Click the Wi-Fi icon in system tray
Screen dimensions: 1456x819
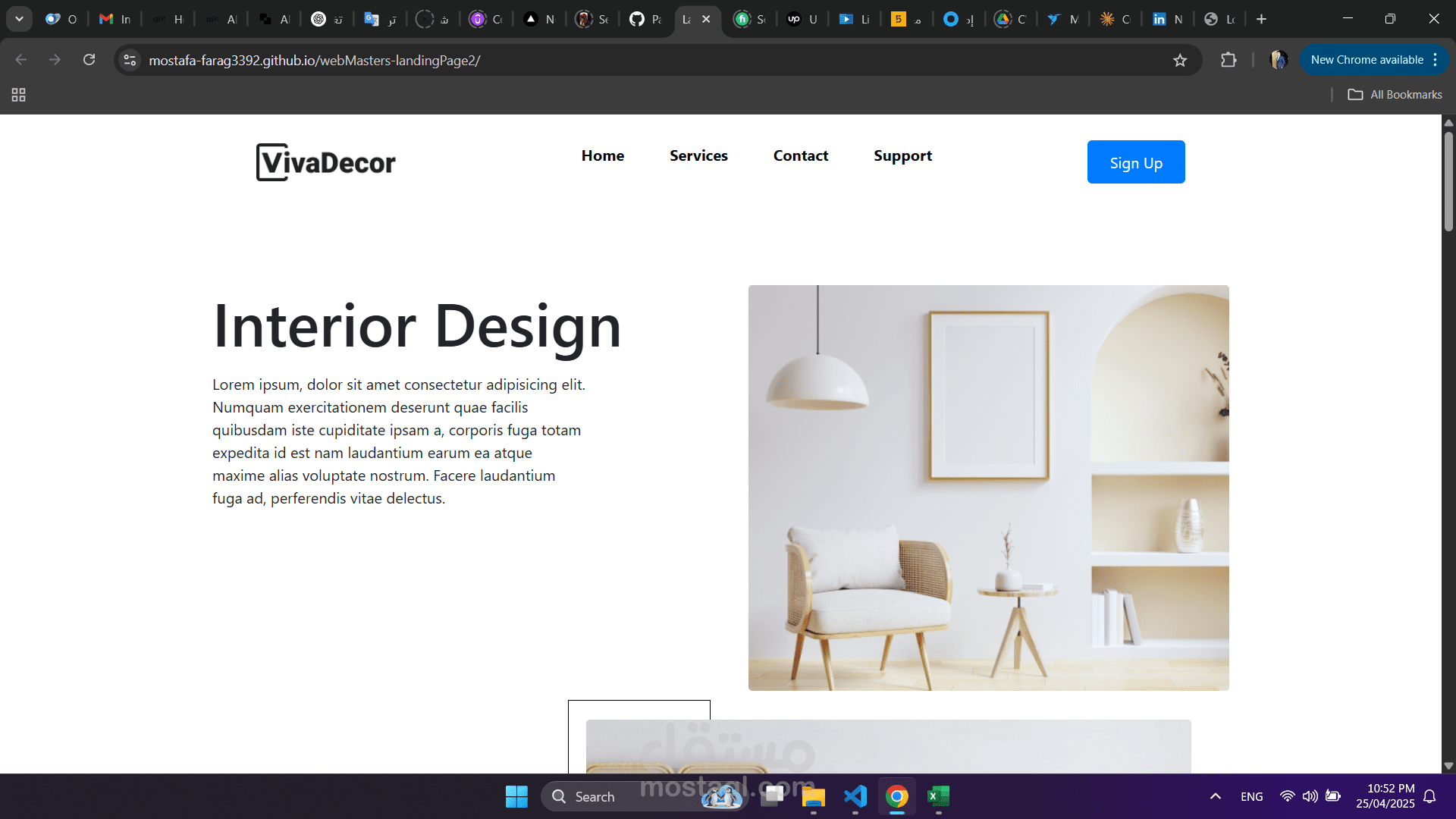tap(1288, 796)
